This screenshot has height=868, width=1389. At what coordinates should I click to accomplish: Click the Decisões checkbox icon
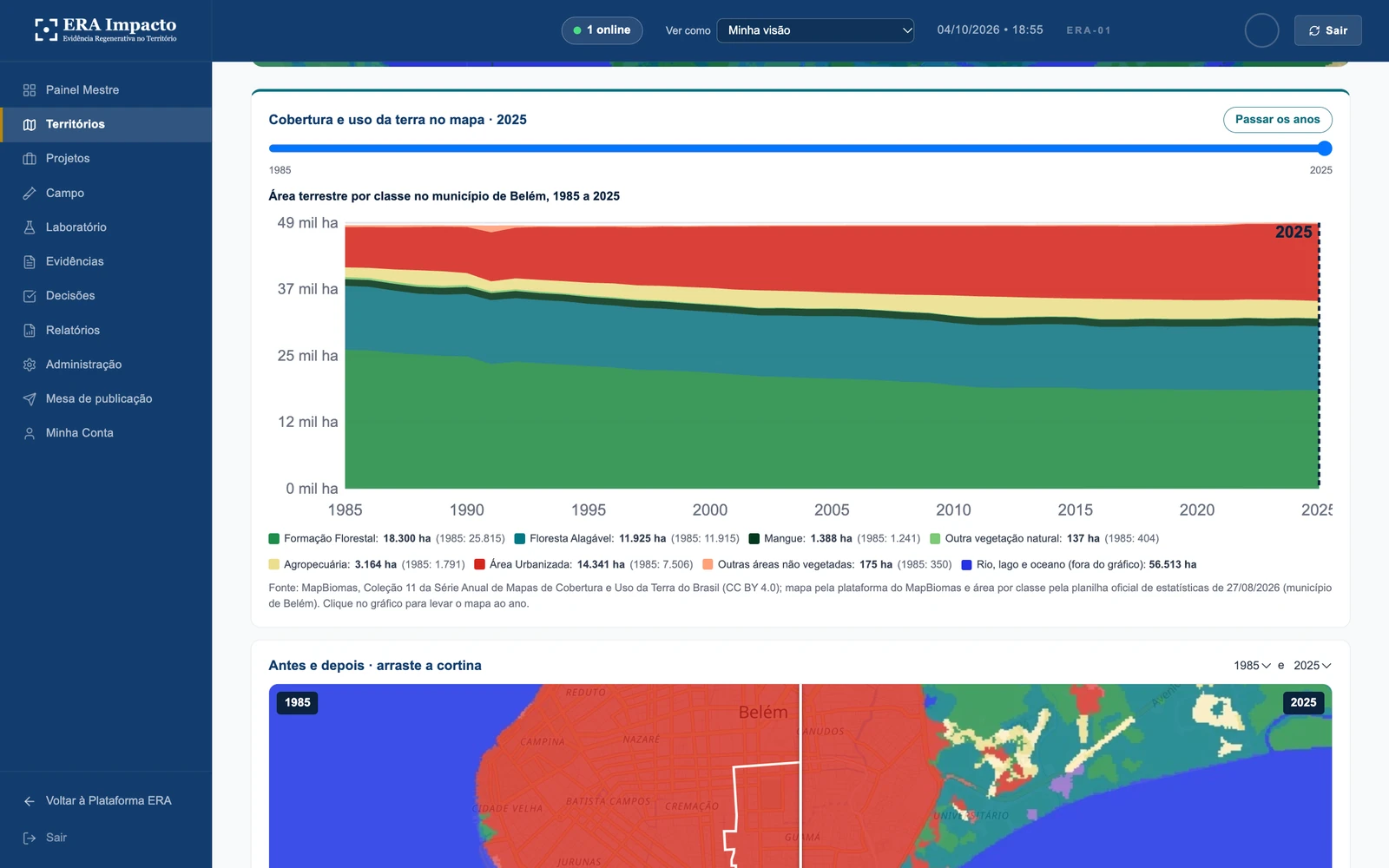[x=30, y=296]
